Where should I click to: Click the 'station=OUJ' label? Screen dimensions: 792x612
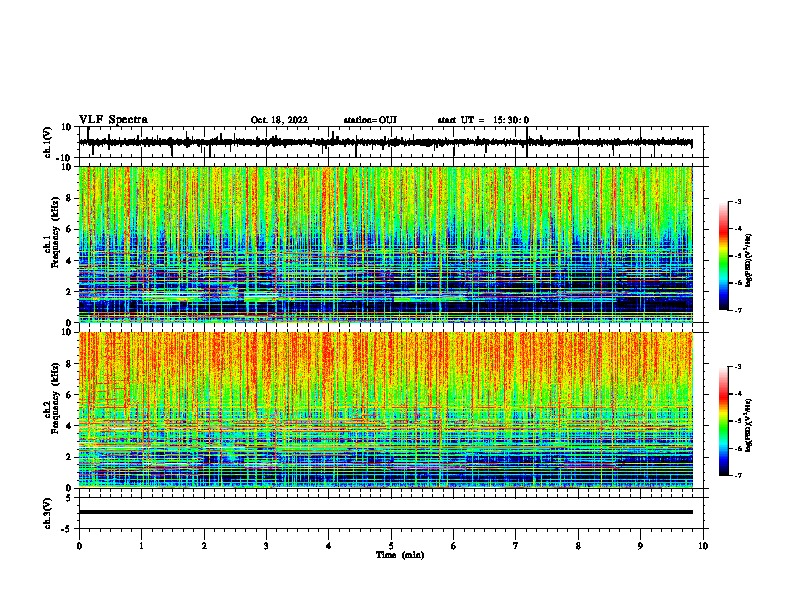[370, 120]
